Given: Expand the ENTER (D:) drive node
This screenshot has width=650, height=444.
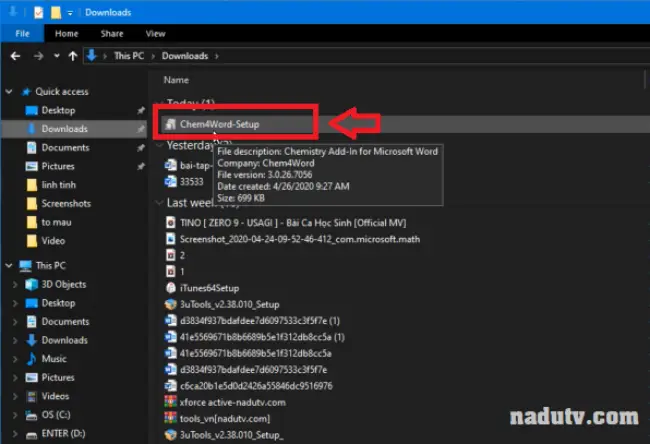Looking at the screenshot, I should click(x=15, y=434).
